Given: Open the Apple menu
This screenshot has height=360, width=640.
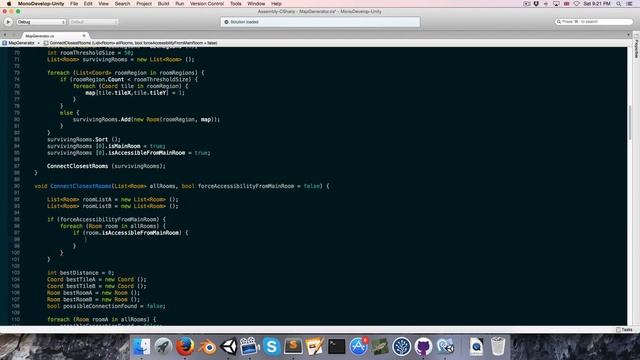Looking at the screenshot, I should (9, 3).
